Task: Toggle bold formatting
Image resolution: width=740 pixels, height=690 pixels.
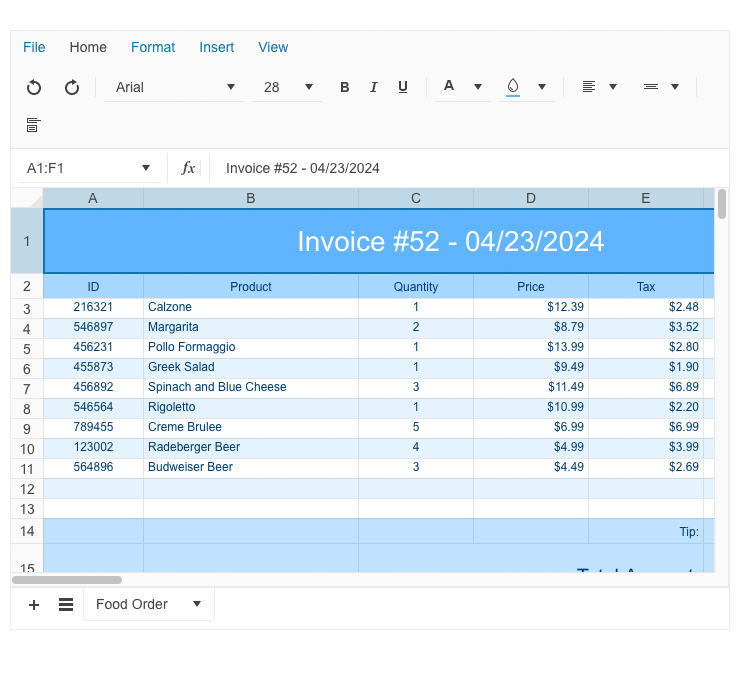Action: pyautogui.click(x=345, y=88)
